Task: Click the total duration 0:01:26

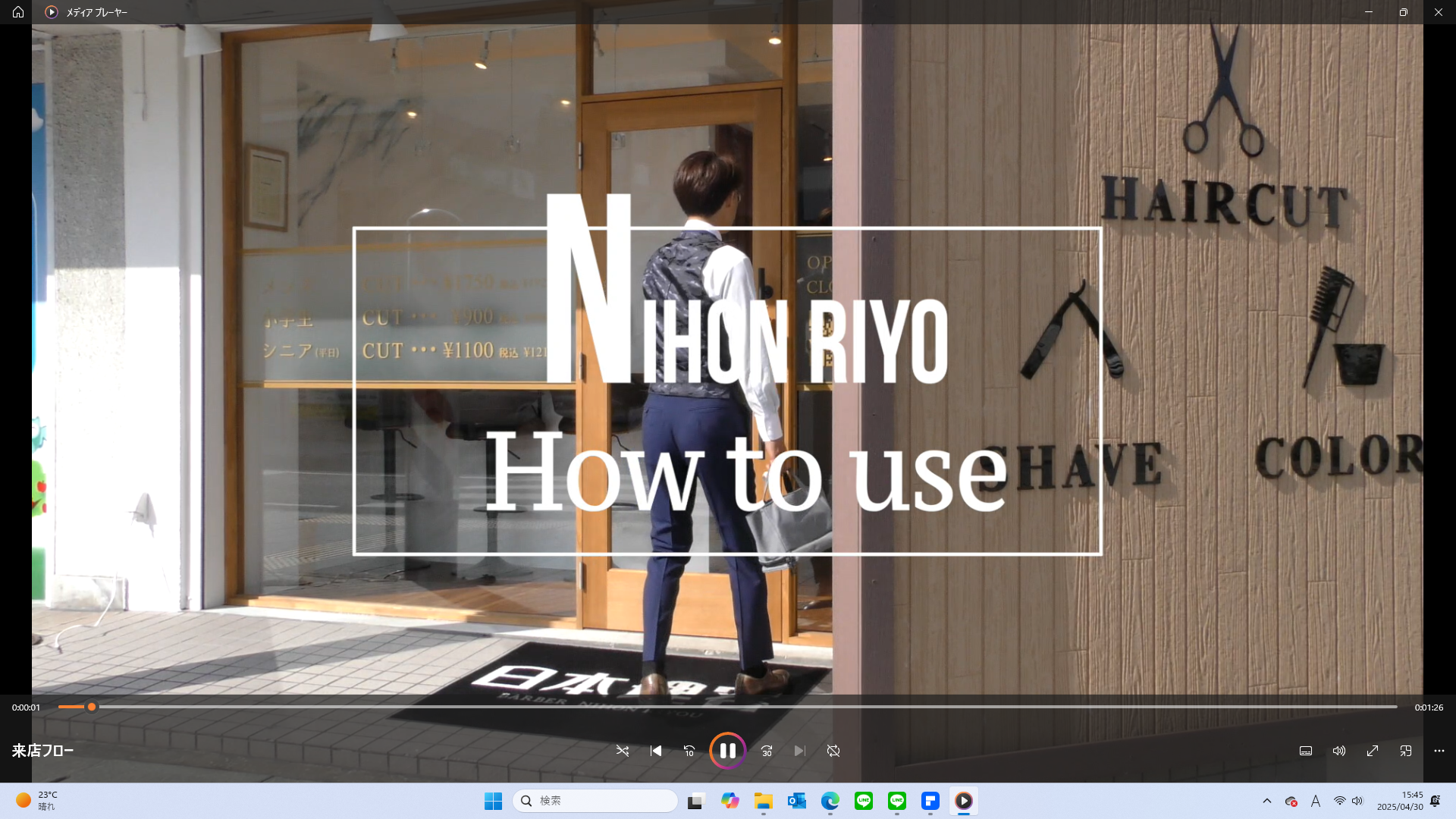Action: pos(1429,708)
